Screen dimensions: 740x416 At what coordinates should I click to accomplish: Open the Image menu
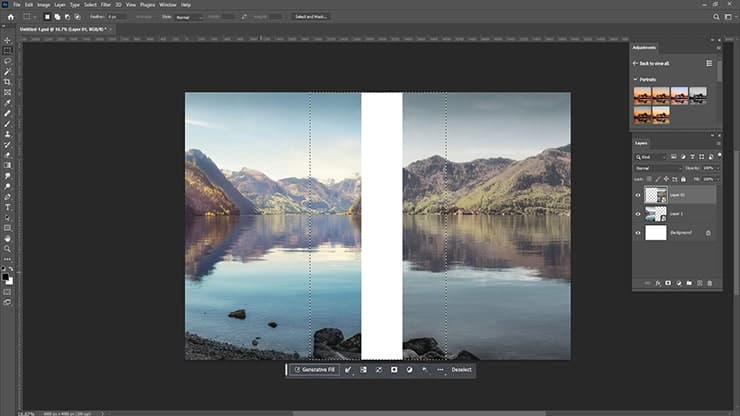tap(43, 5)
